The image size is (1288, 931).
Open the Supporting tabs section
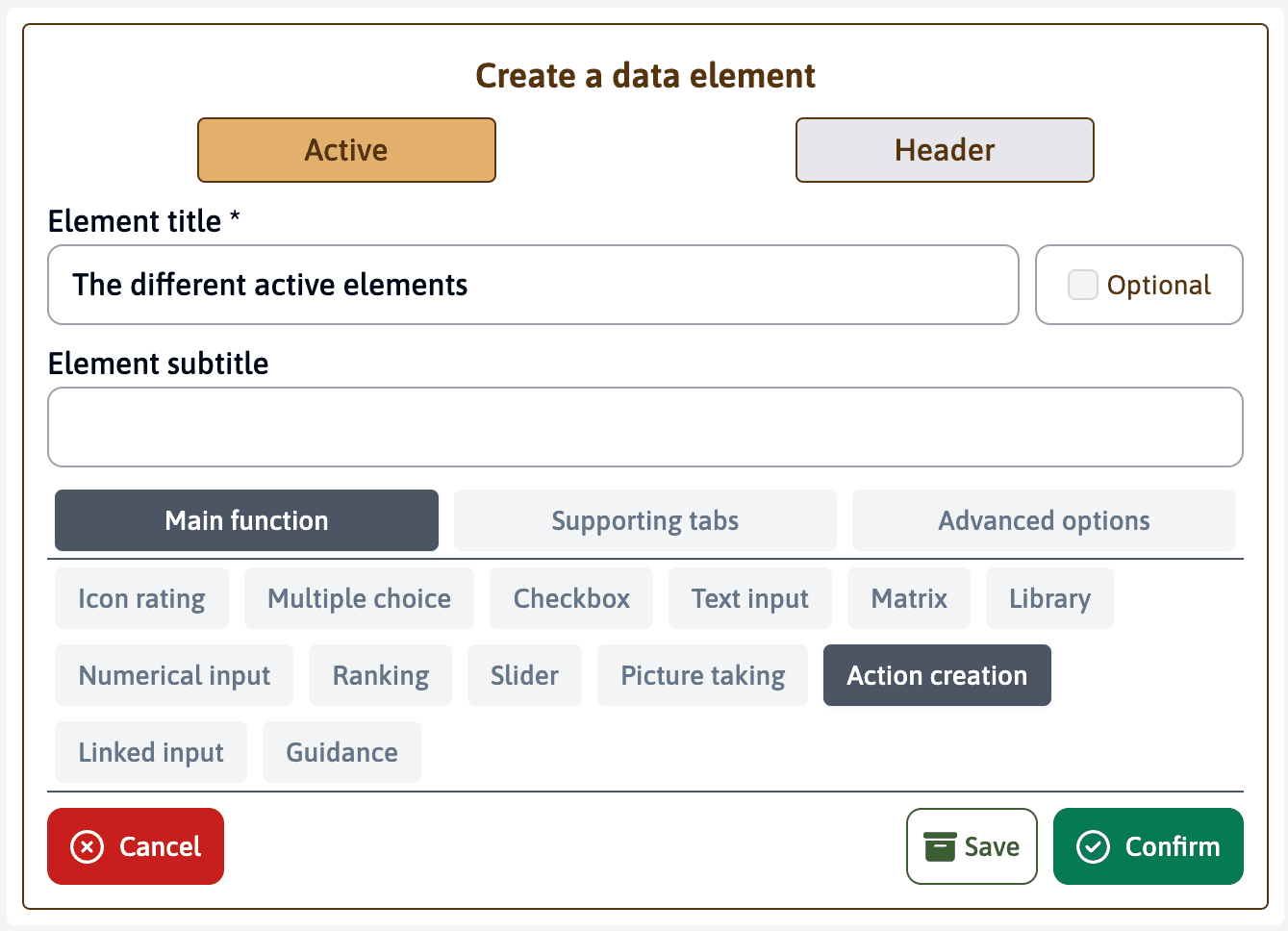coord(644,520)
